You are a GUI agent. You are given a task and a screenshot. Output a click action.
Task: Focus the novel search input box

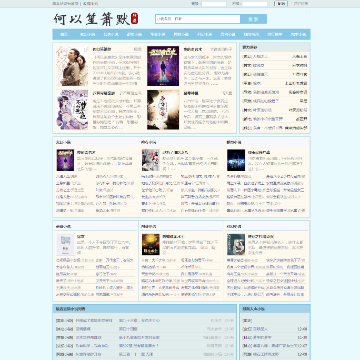198,19
